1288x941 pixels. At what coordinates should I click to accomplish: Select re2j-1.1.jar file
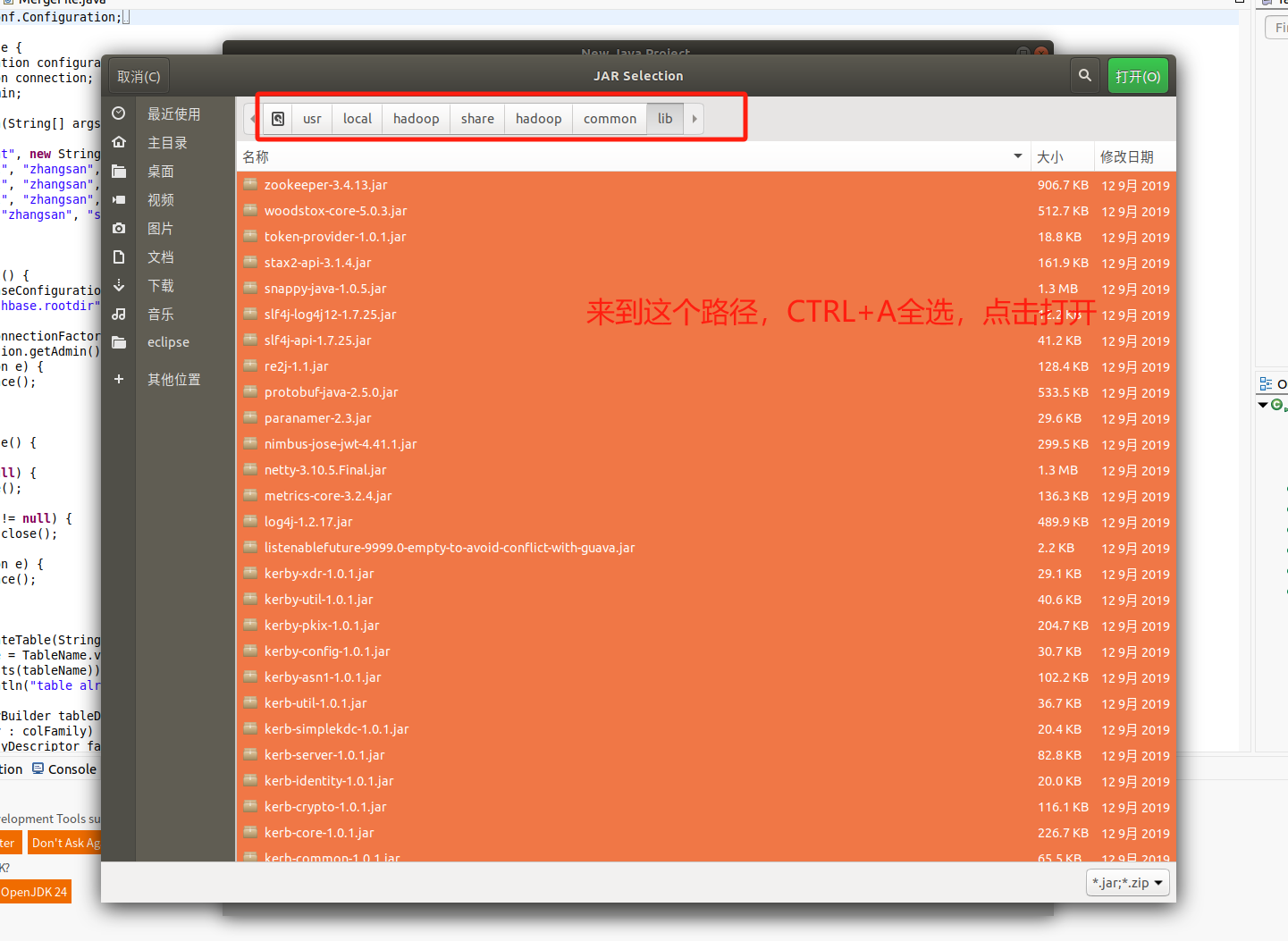click(706, 366)
